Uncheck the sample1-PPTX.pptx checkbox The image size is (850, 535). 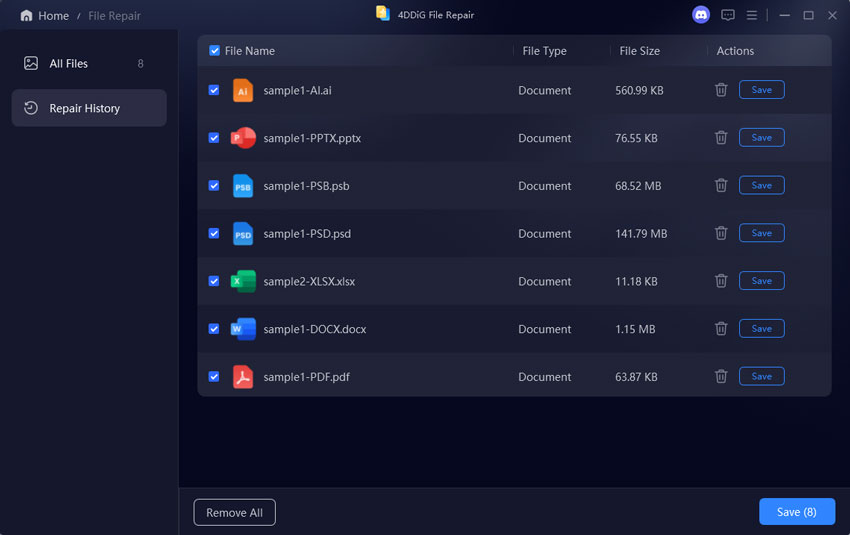point(214,138)
